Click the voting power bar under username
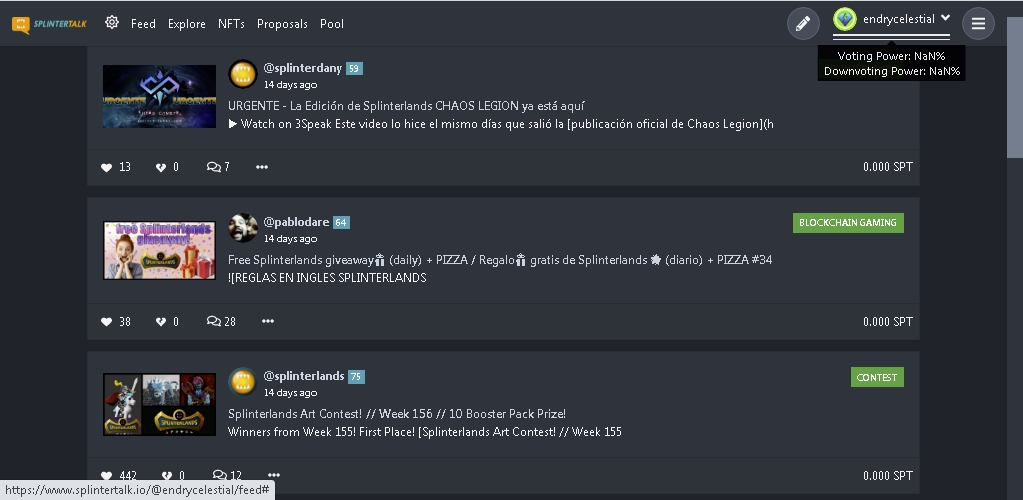 click(x=891, y=37)
